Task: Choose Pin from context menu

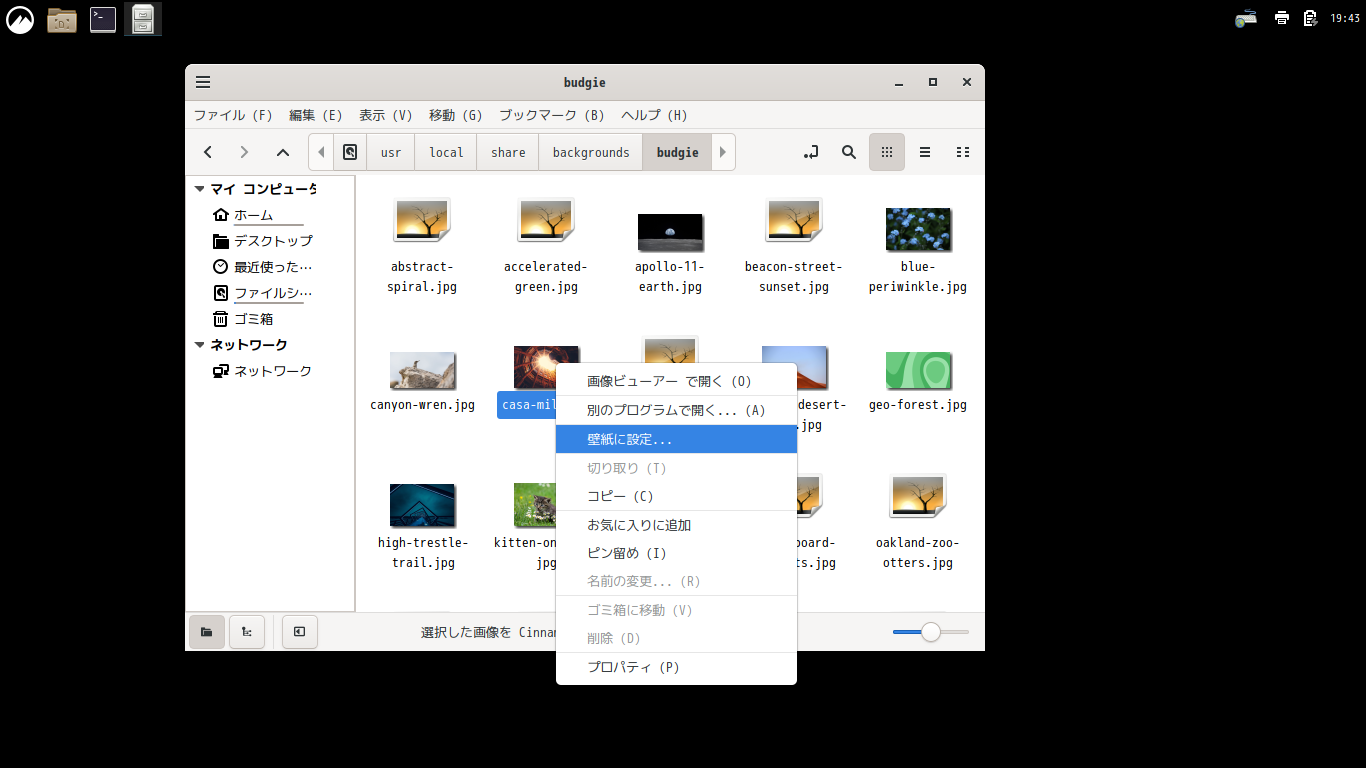Action: coord(676,553)
